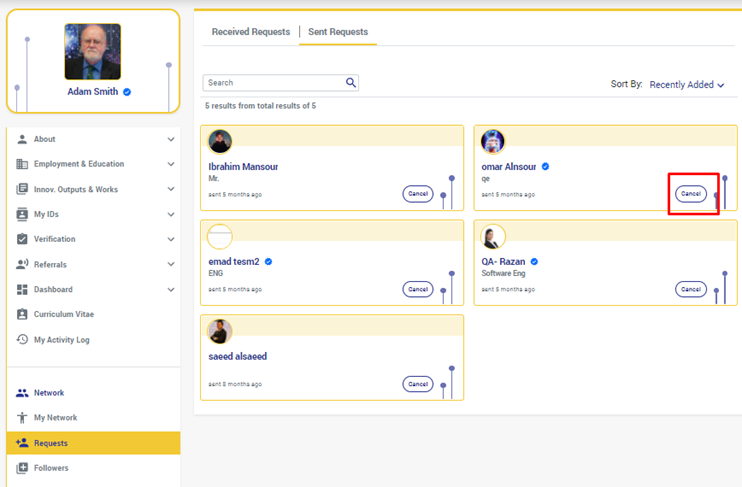Click the About person icon

click(x=22, y=139)
